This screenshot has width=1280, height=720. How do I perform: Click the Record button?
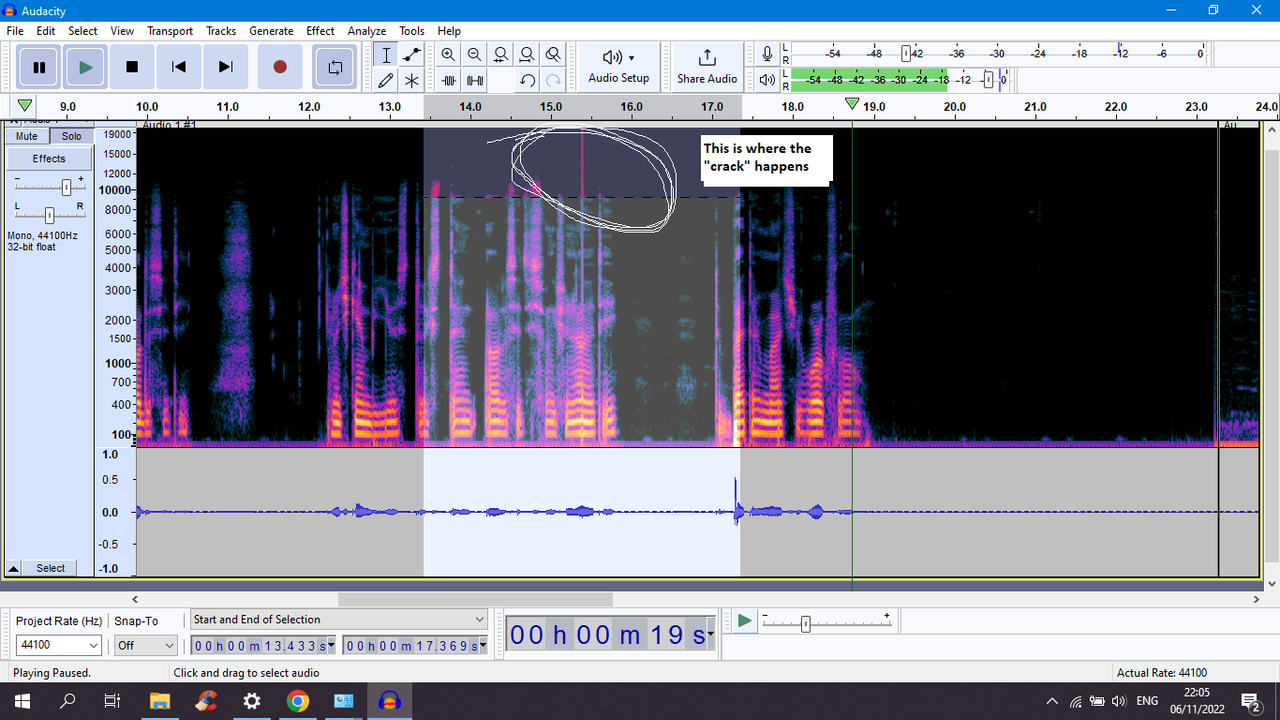[x=280, y=67]
